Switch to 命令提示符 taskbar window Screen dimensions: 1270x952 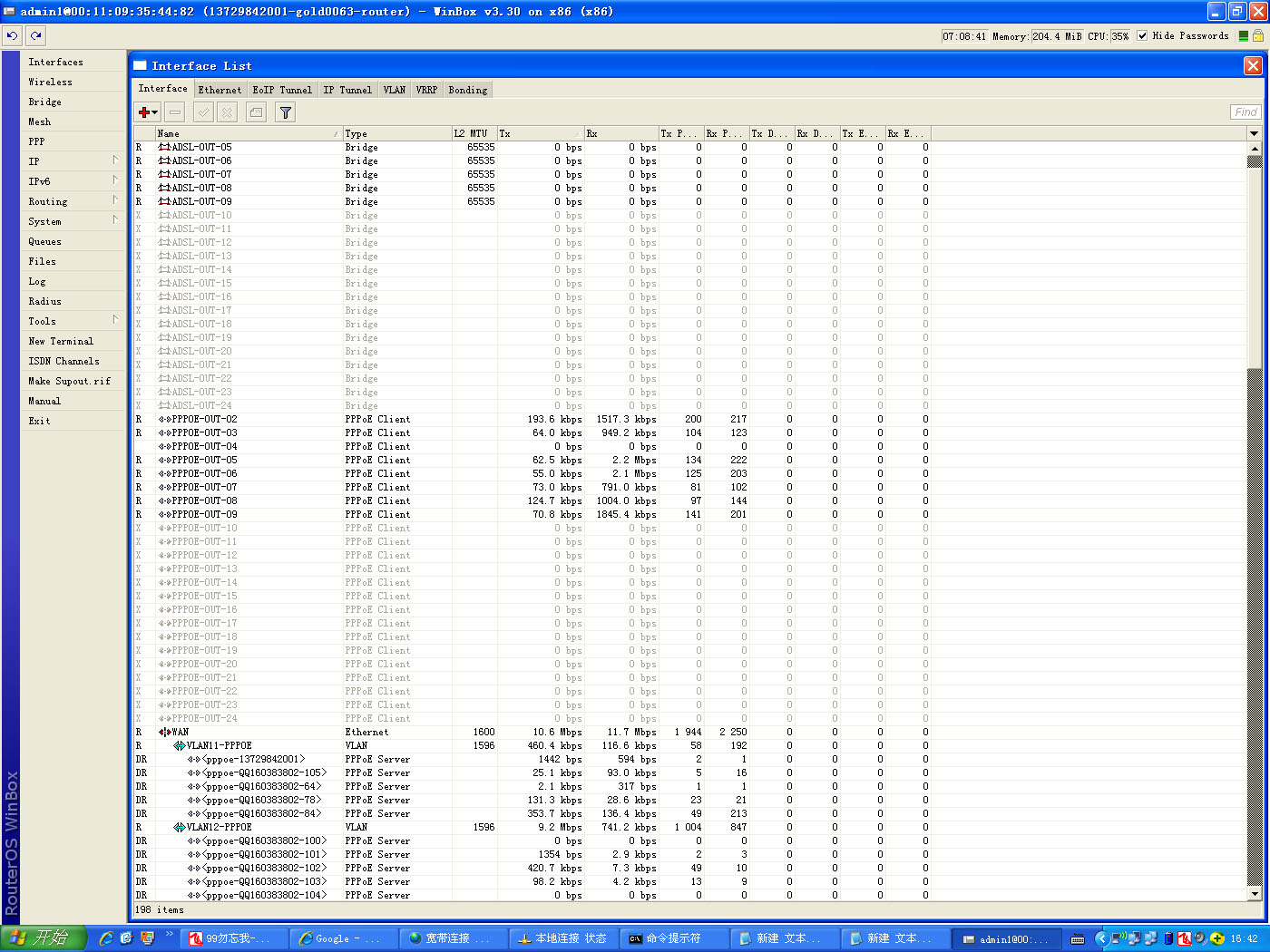[674, 938]
